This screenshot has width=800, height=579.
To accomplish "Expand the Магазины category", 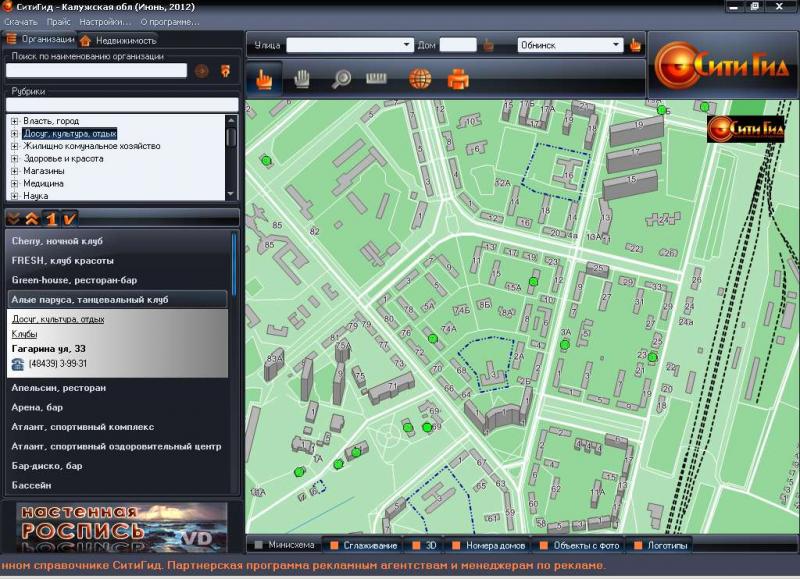I will [14, 171].
